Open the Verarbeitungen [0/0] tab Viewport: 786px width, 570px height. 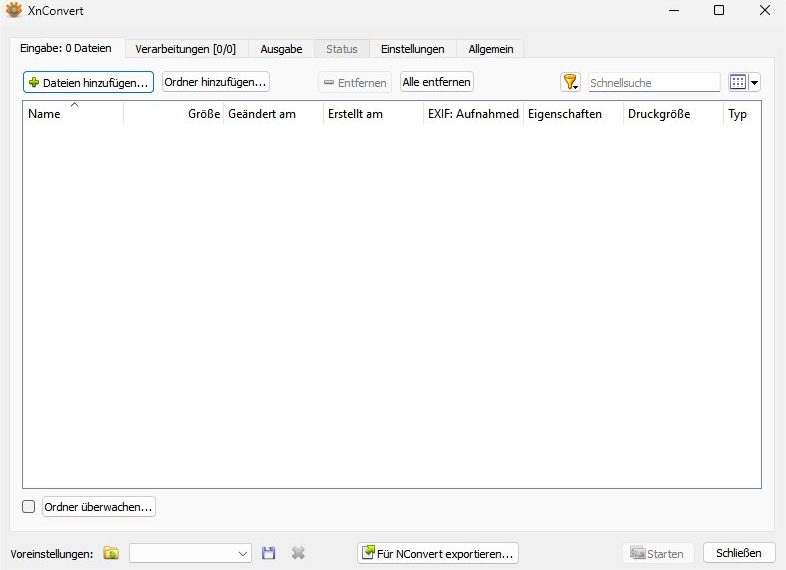click(187, 49)
